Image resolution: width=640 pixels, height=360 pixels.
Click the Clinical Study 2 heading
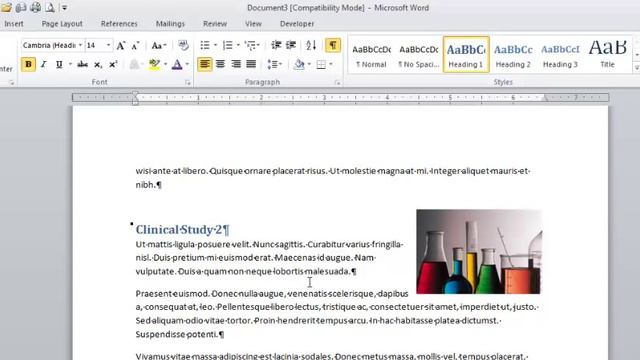pyautogui.click(x=182, y=229)
